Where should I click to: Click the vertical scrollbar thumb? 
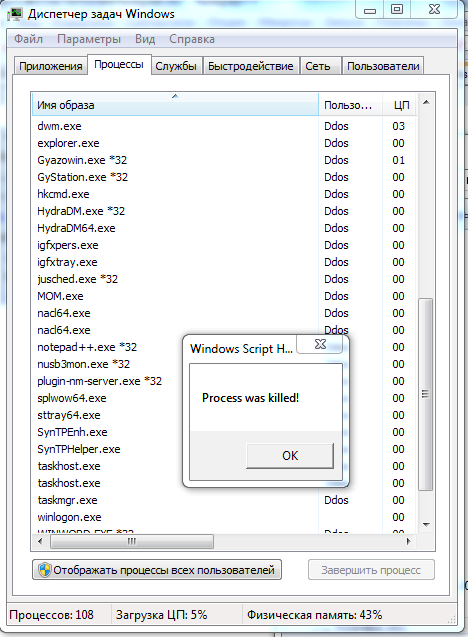(425, 394)
